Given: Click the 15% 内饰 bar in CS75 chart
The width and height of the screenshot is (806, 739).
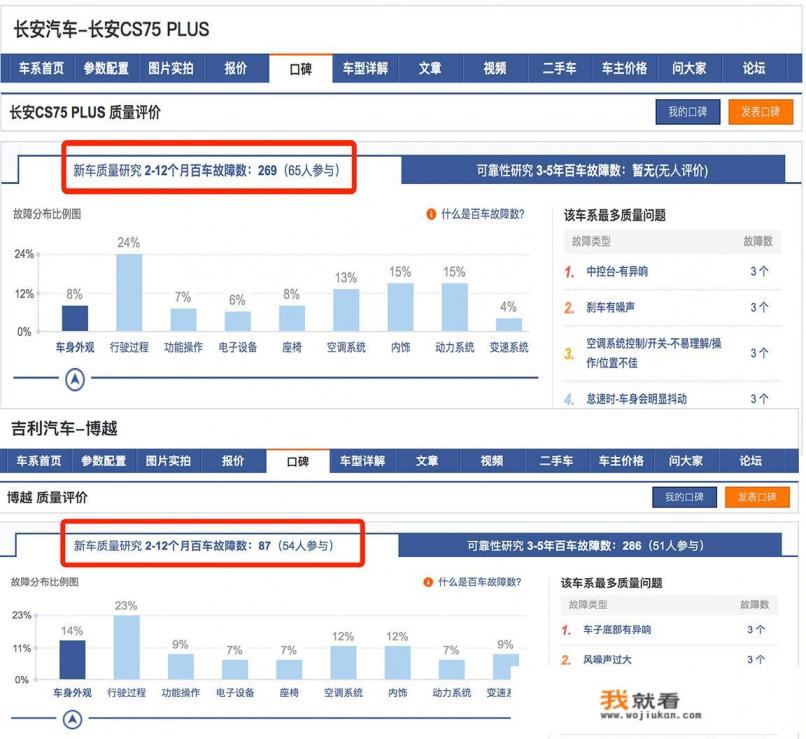Looking at the screenshot, I should click(400, 307).
